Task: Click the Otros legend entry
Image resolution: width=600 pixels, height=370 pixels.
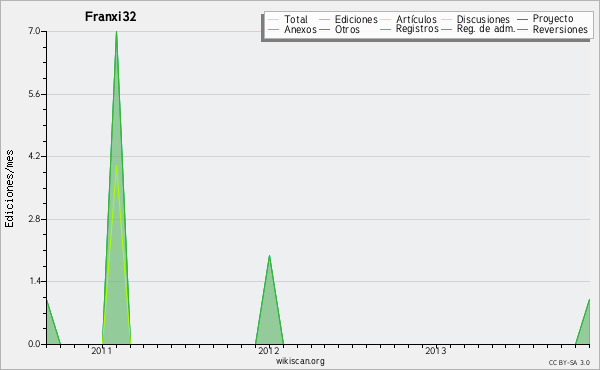Action: tap(339, 29)
